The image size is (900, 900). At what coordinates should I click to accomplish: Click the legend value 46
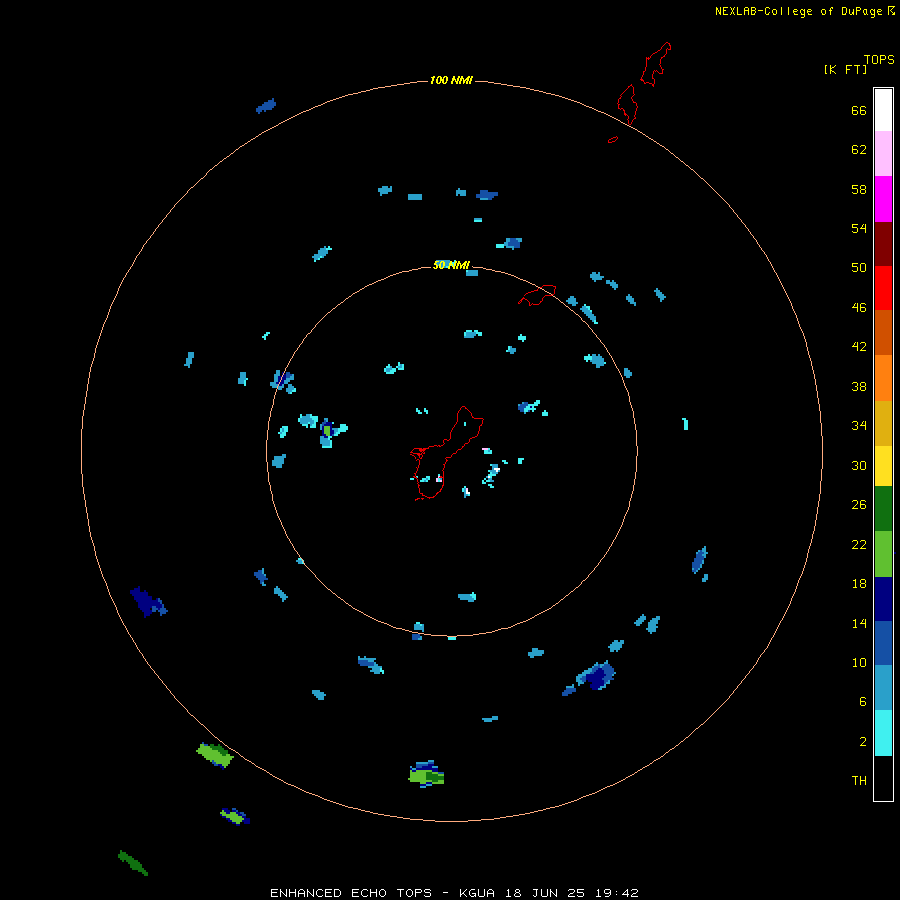coord(859,307)
